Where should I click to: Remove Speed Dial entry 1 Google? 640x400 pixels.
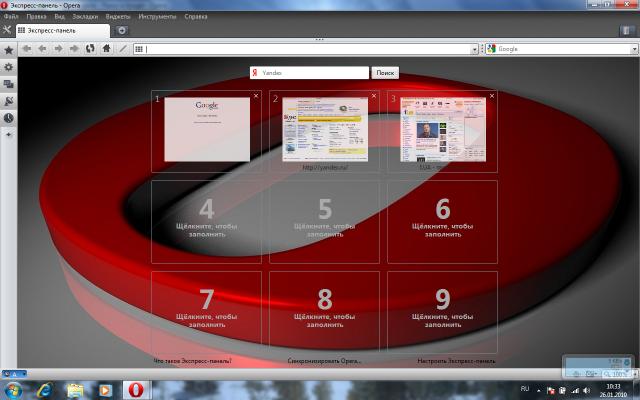pyautogui.click(x=256, y=96)
